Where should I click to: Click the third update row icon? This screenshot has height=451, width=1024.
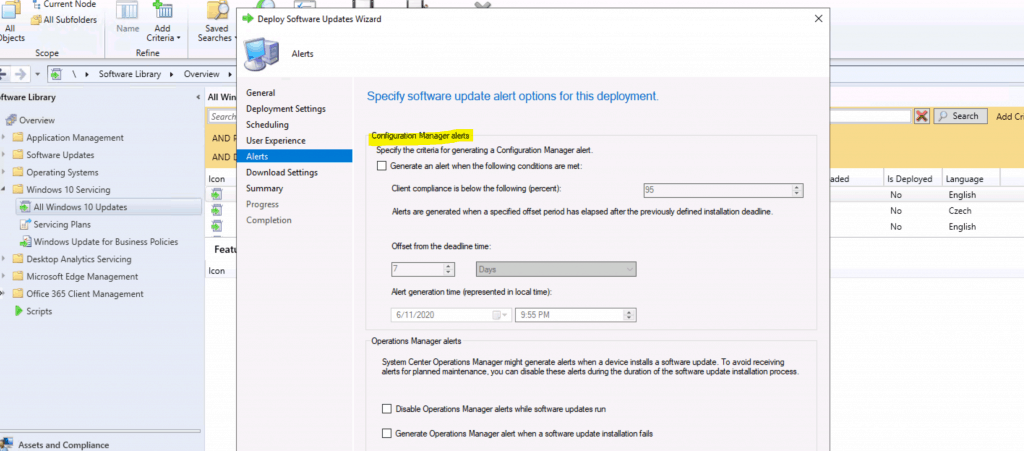[x=217, y=226]
